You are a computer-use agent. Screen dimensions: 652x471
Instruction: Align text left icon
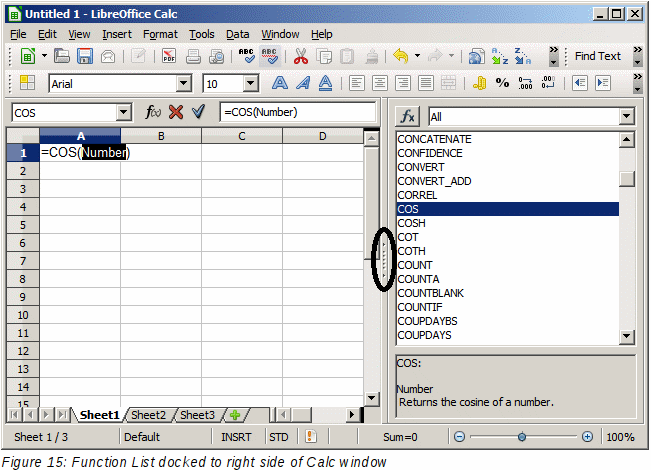(356, 83)
